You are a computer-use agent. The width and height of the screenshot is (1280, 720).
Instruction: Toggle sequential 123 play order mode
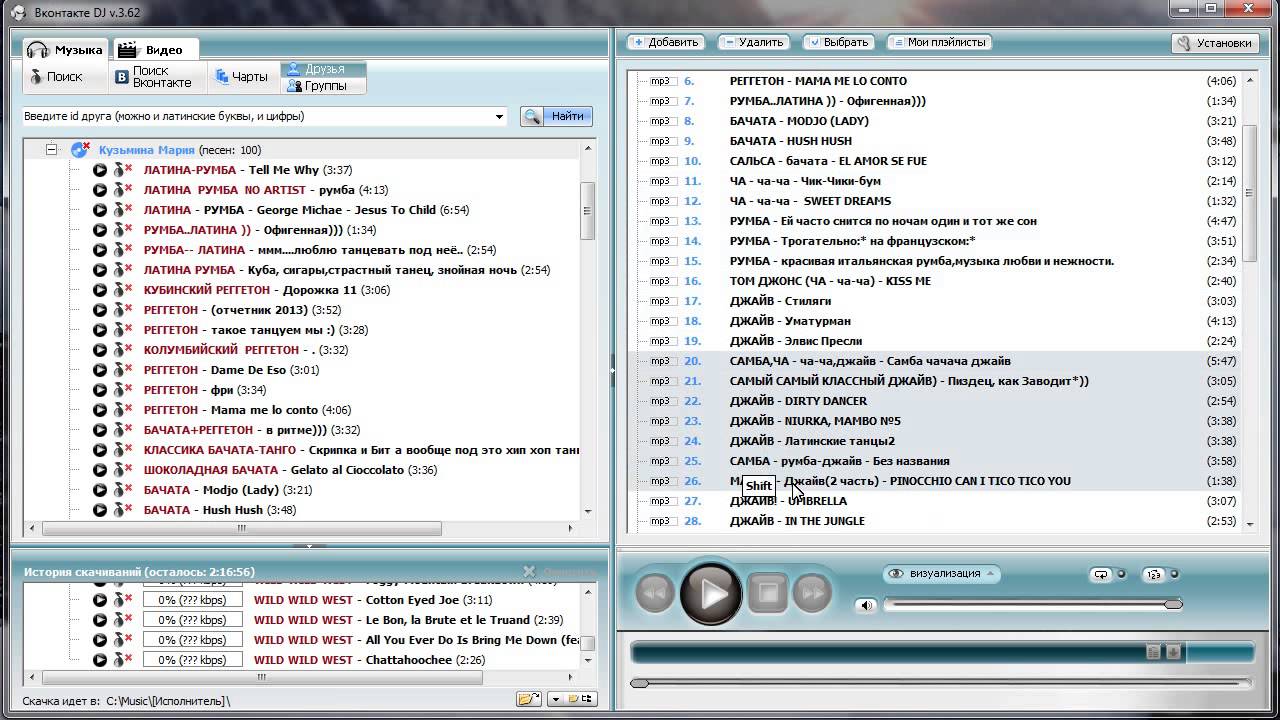tap(1154, 574)
